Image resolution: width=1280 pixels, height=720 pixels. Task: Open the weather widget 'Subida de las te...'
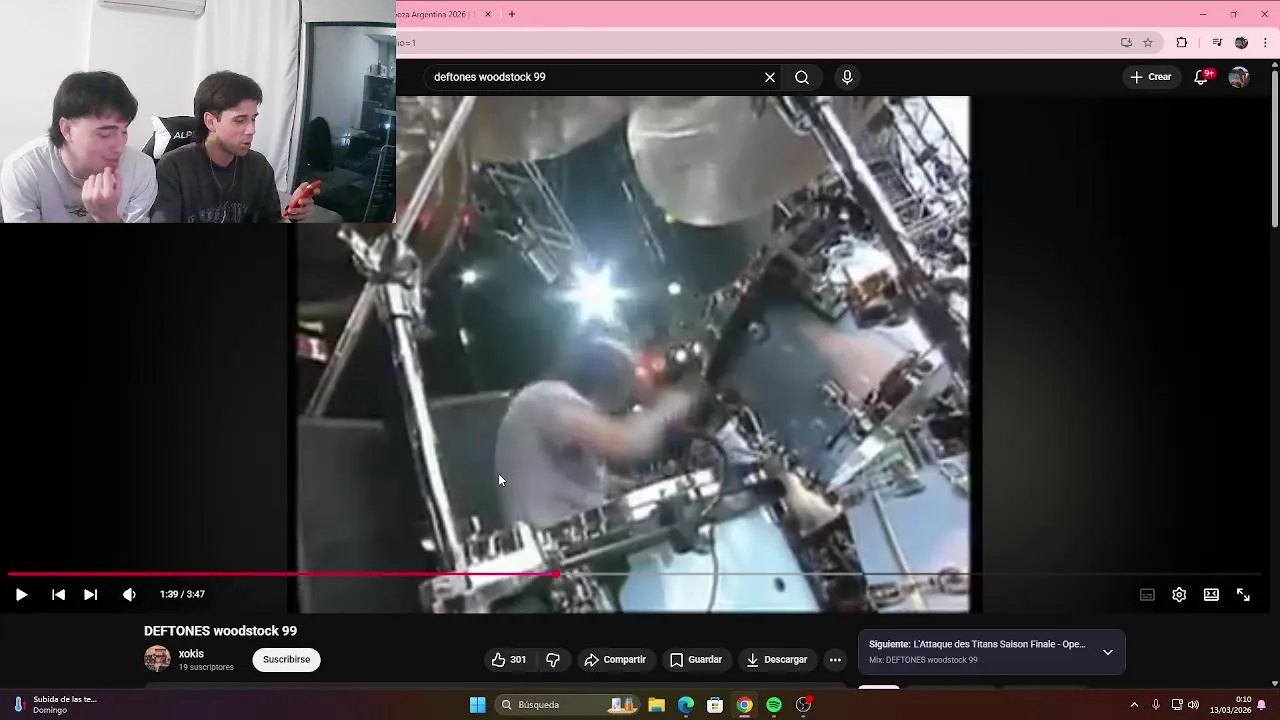55,705
